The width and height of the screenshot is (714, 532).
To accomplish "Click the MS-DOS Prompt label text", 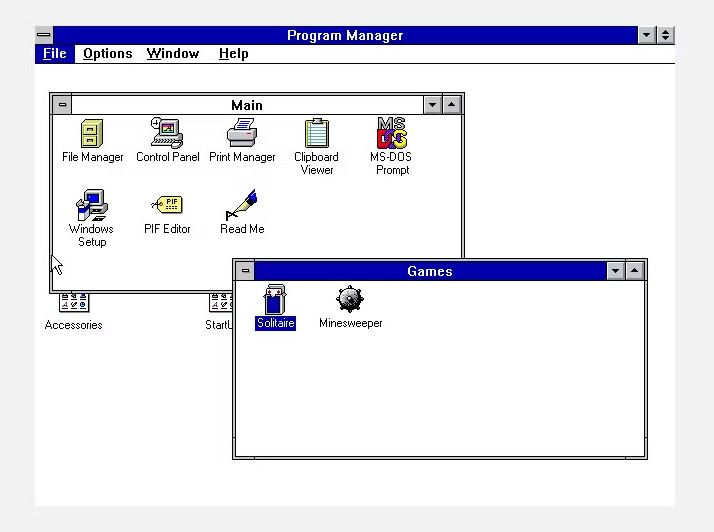I will [392, 163].
